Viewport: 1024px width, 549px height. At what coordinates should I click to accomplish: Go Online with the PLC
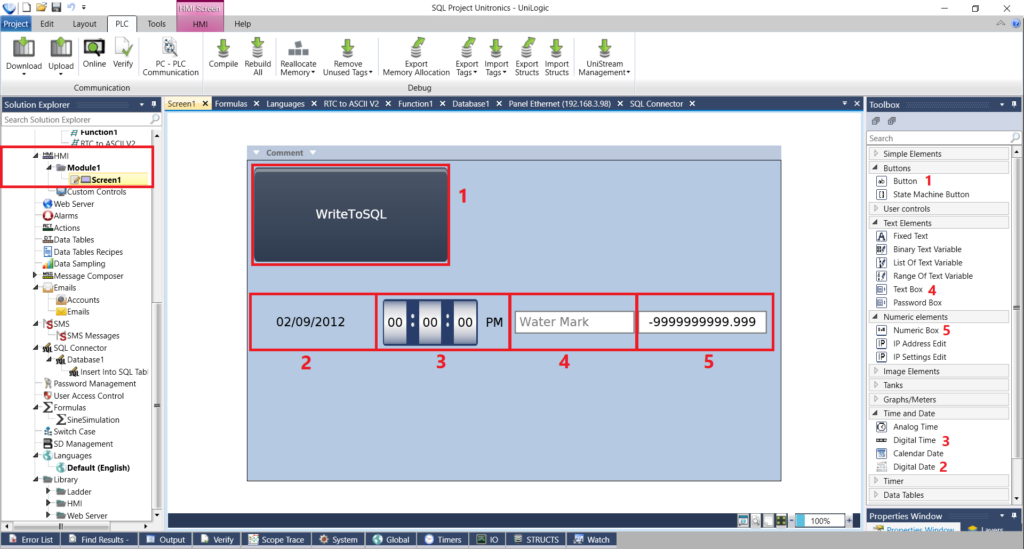click(94, 53)
